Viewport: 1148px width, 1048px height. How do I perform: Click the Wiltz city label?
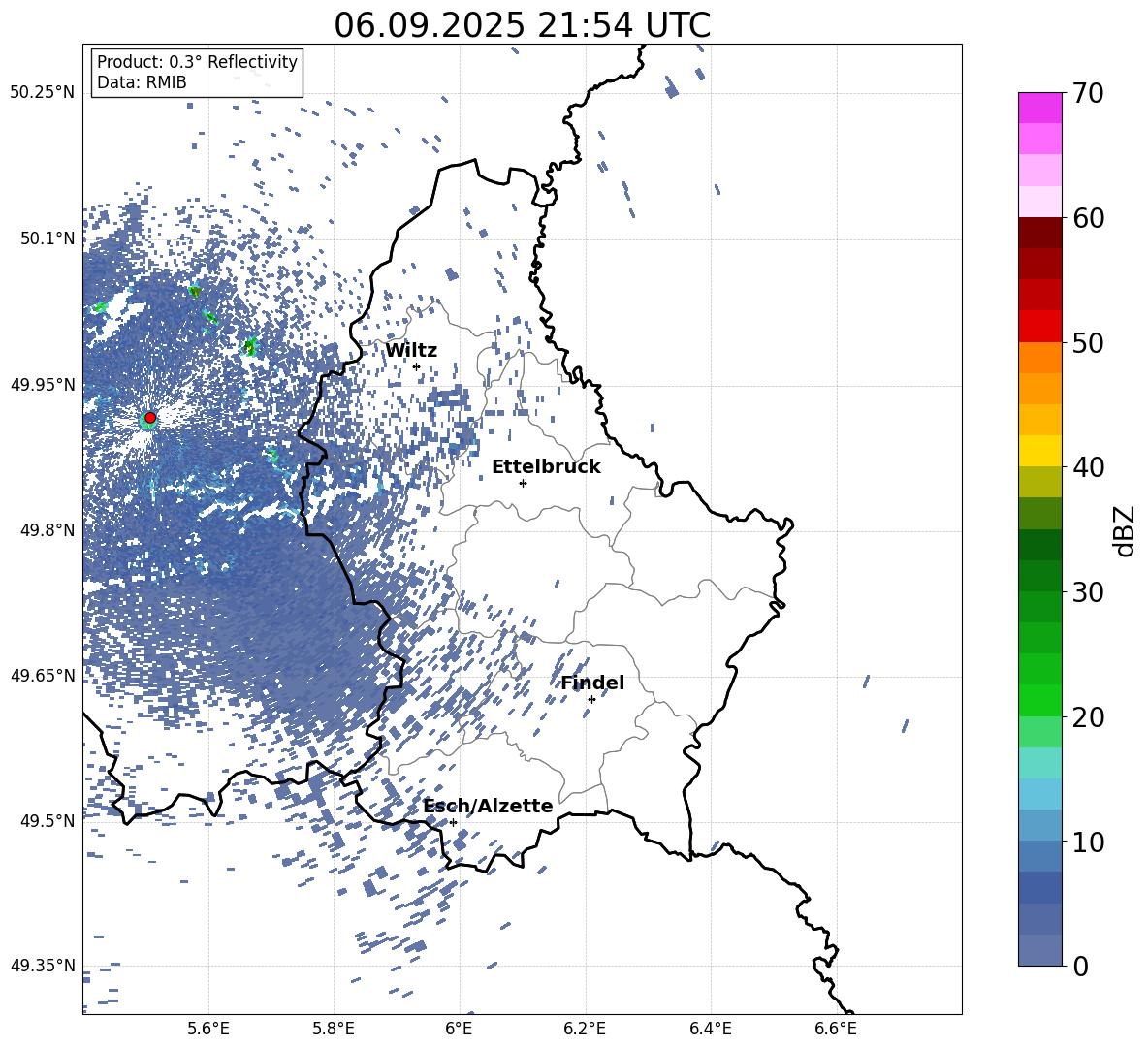pos(411,351)
